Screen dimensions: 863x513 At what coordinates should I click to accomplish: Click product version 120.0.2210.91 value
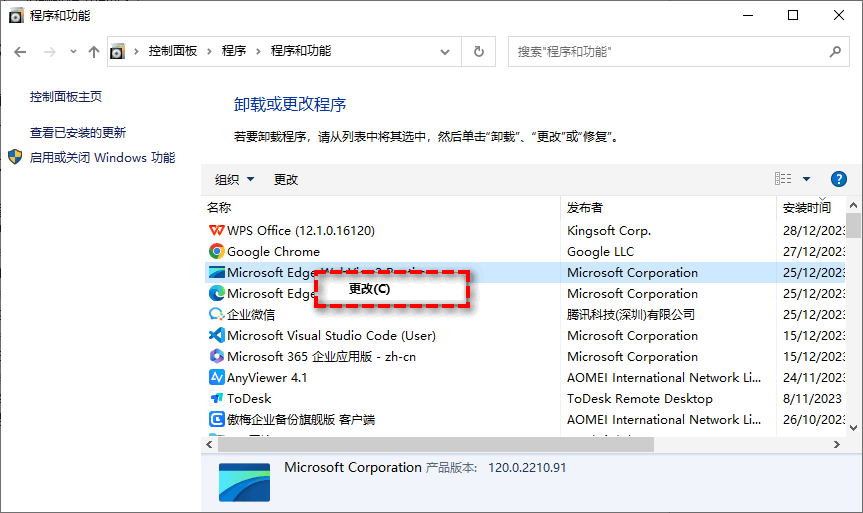click(x=527, y=468)
